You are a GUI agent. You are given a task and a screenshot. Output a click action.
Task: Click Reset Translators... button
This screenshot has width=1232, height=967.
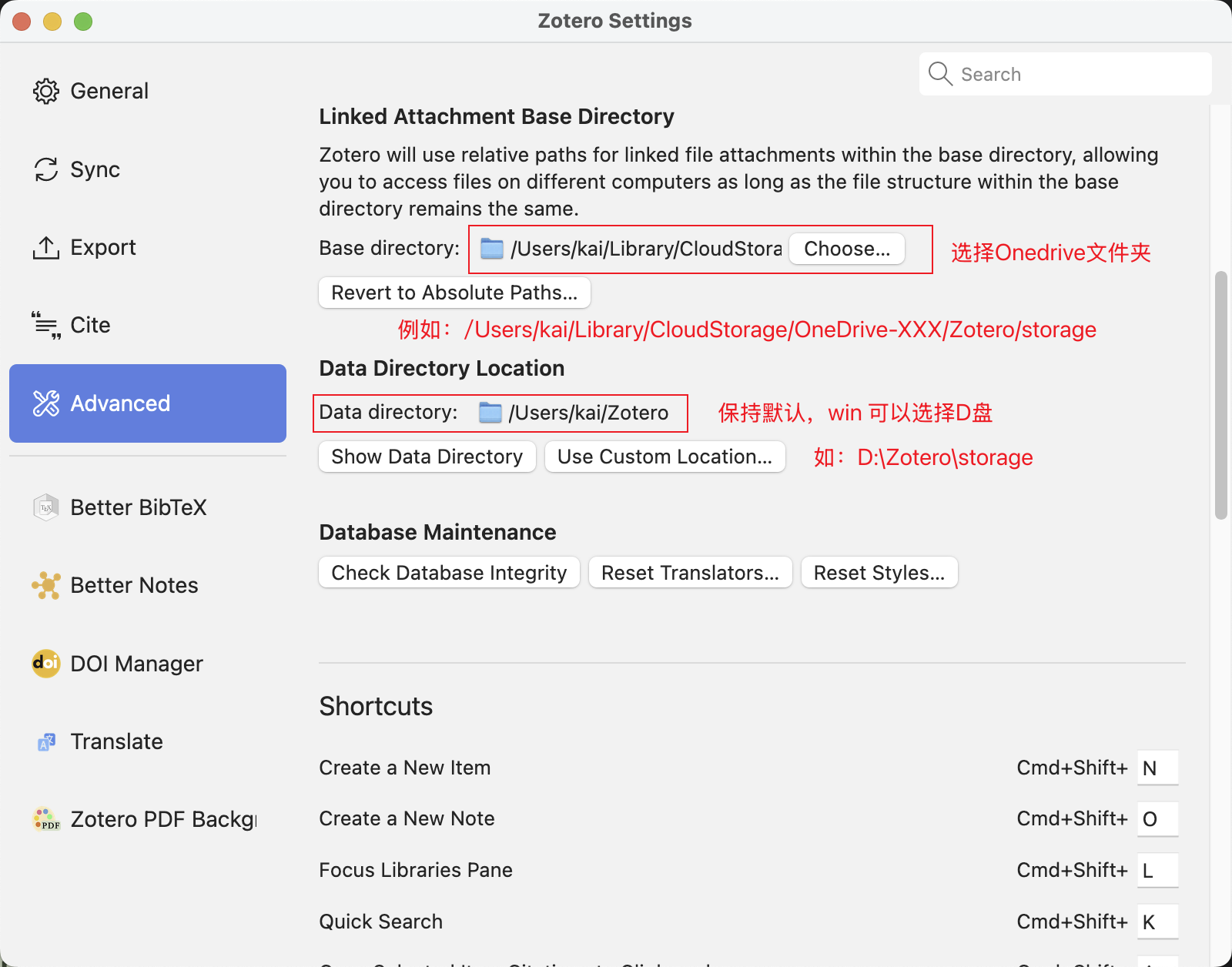pyautogui.click(x=691, y=572)
